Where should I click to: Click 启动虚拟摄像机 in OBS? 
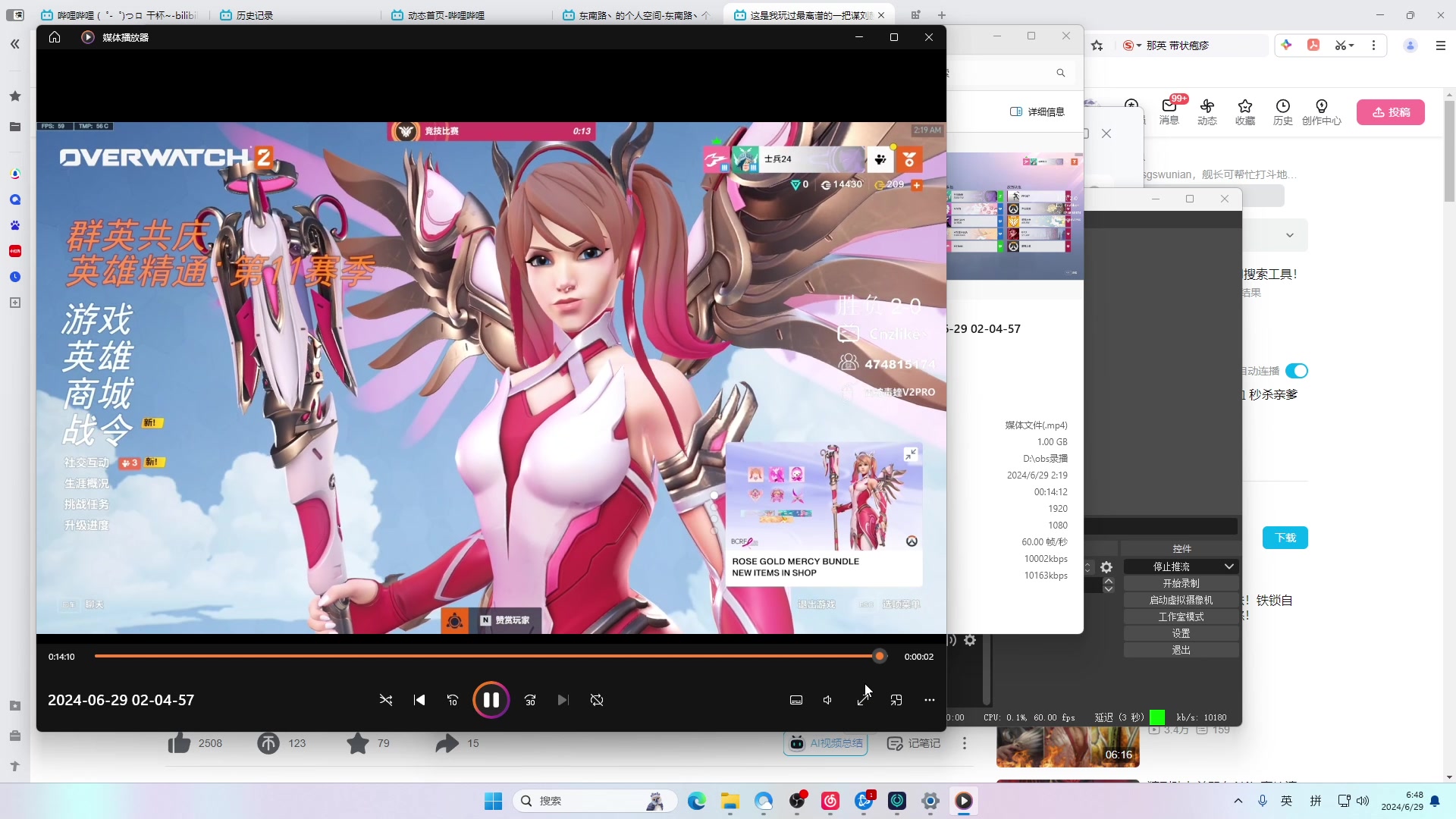[1181, 600]
